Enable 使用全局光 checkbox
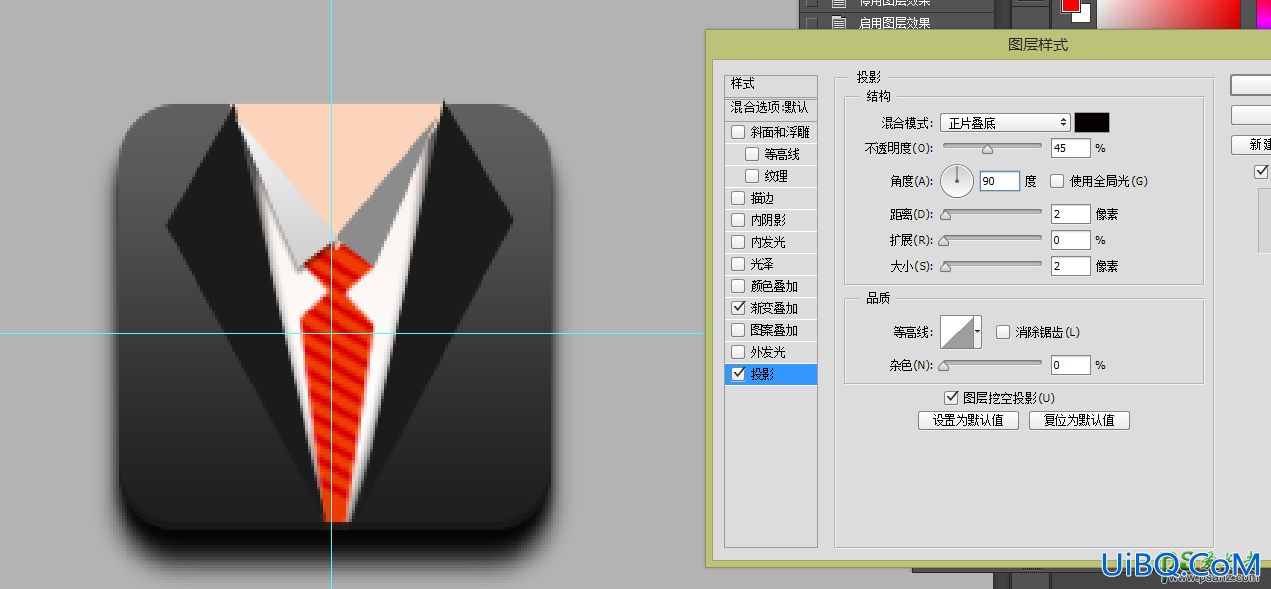 [1057, 181]
